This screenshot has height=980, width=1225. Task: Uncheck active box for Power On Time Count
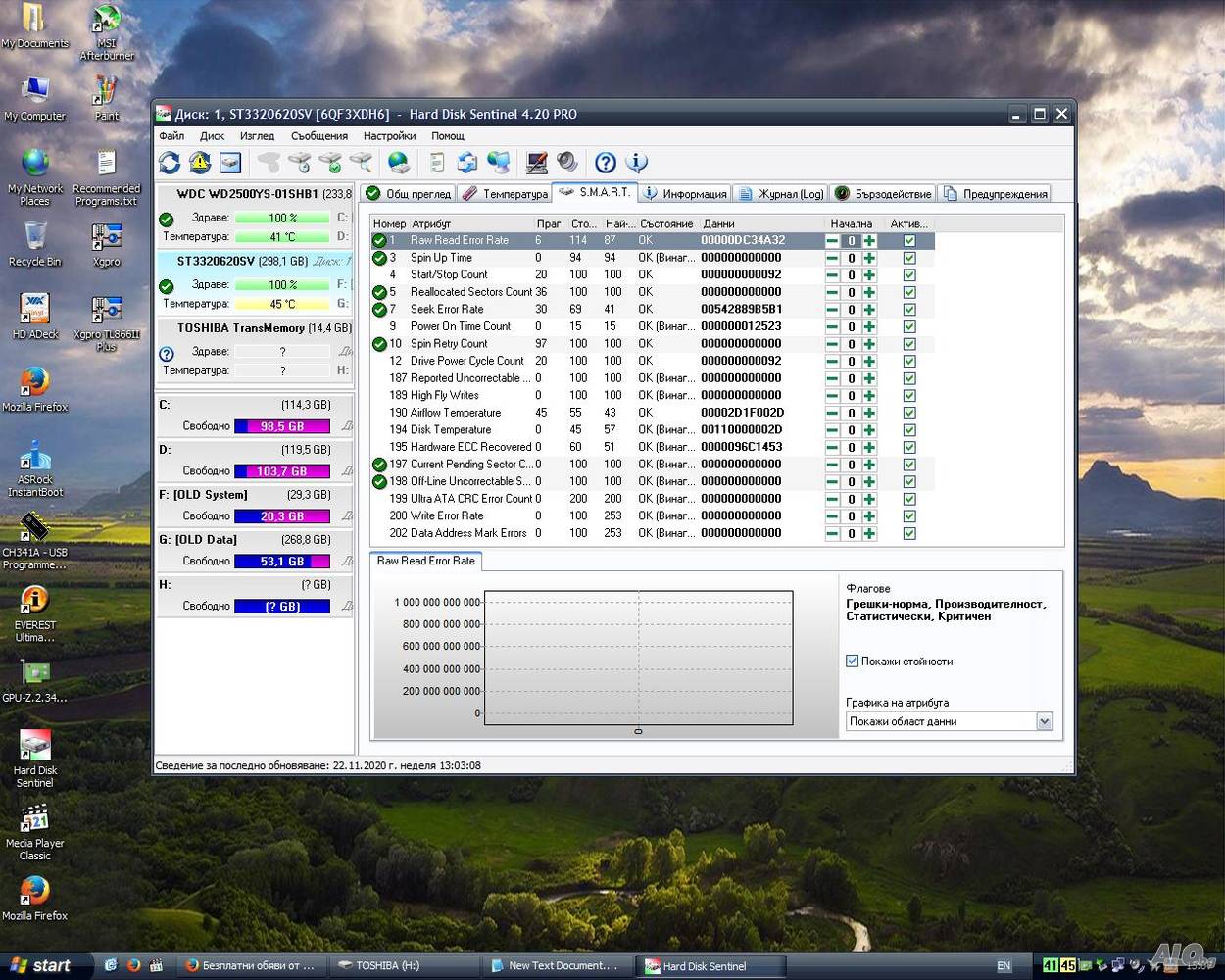point(909,326)
